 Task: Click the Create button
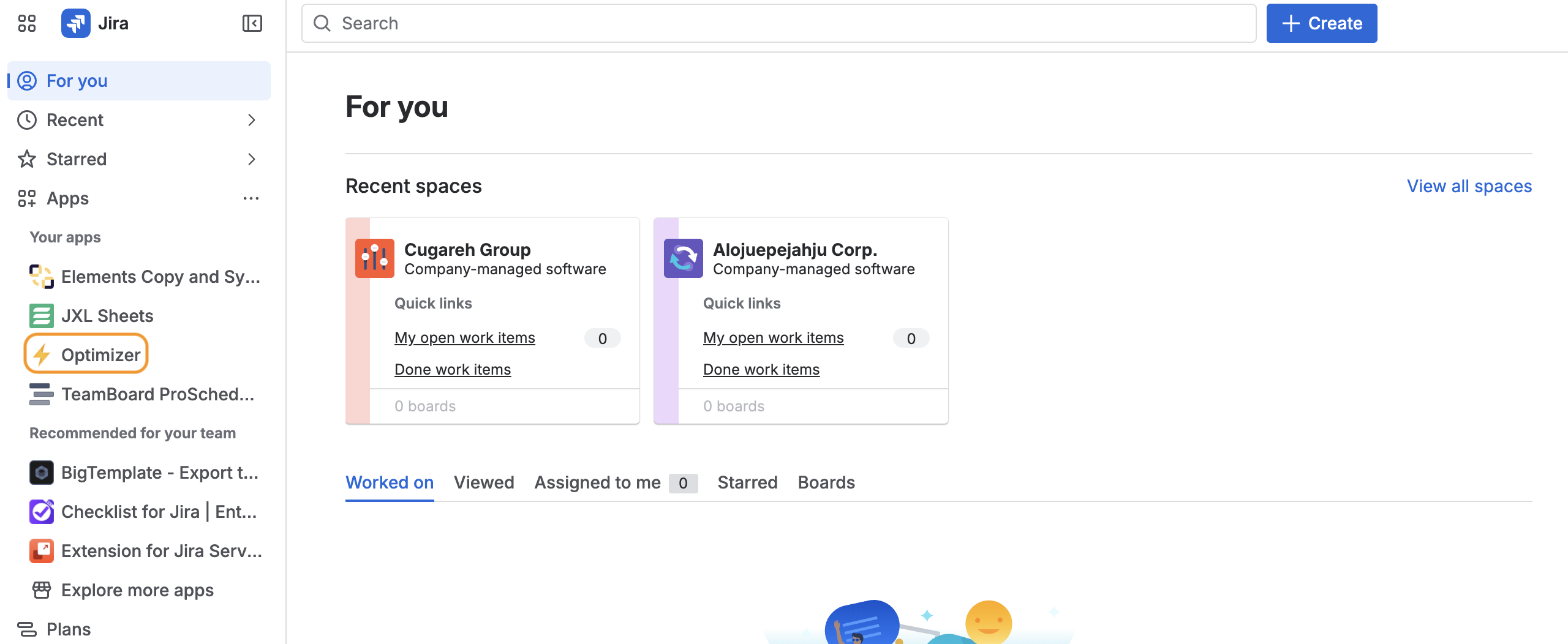[1322, 23]
